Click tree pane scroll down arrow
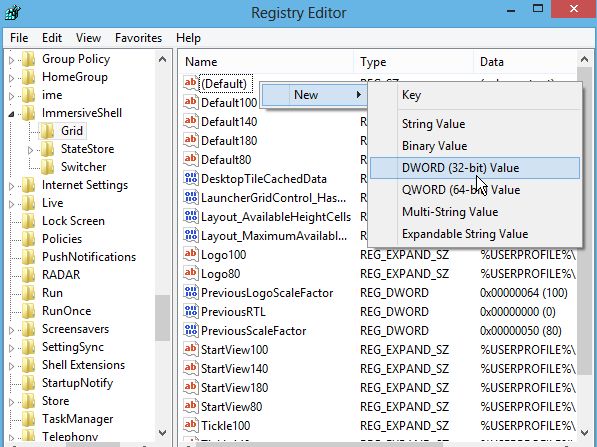Screen dimensions: 597x447 (163, 433)
